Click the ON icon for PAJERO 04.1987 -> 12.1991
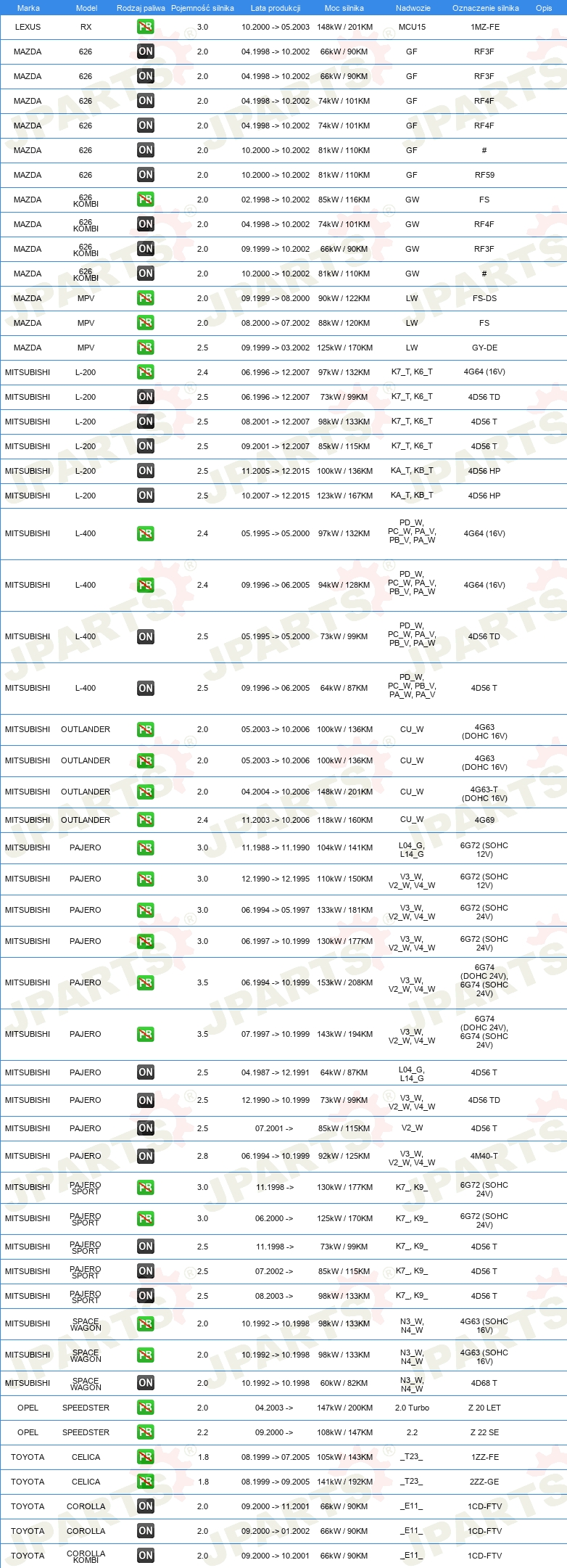 coord(146,1072)
